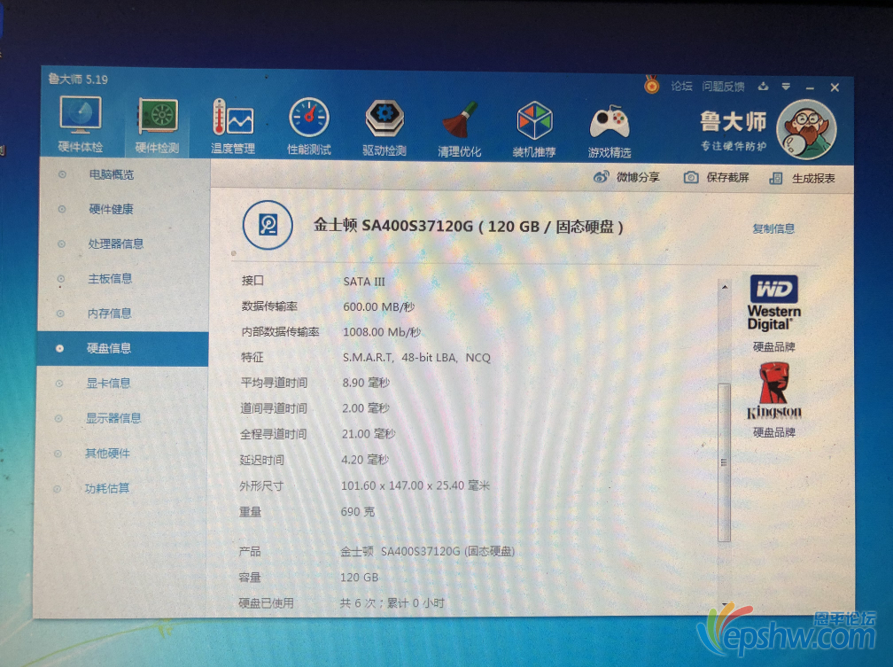Click 微博分享 Weibo share button
Viewport: 893px width, 667px height.
(x=626, y=177)
